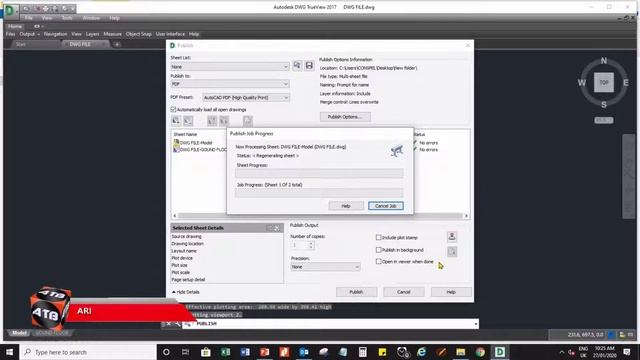This screenshot has height=360, width=640.
Task: Toggle Automatically load all open drawings
Action: pos(173,109)
